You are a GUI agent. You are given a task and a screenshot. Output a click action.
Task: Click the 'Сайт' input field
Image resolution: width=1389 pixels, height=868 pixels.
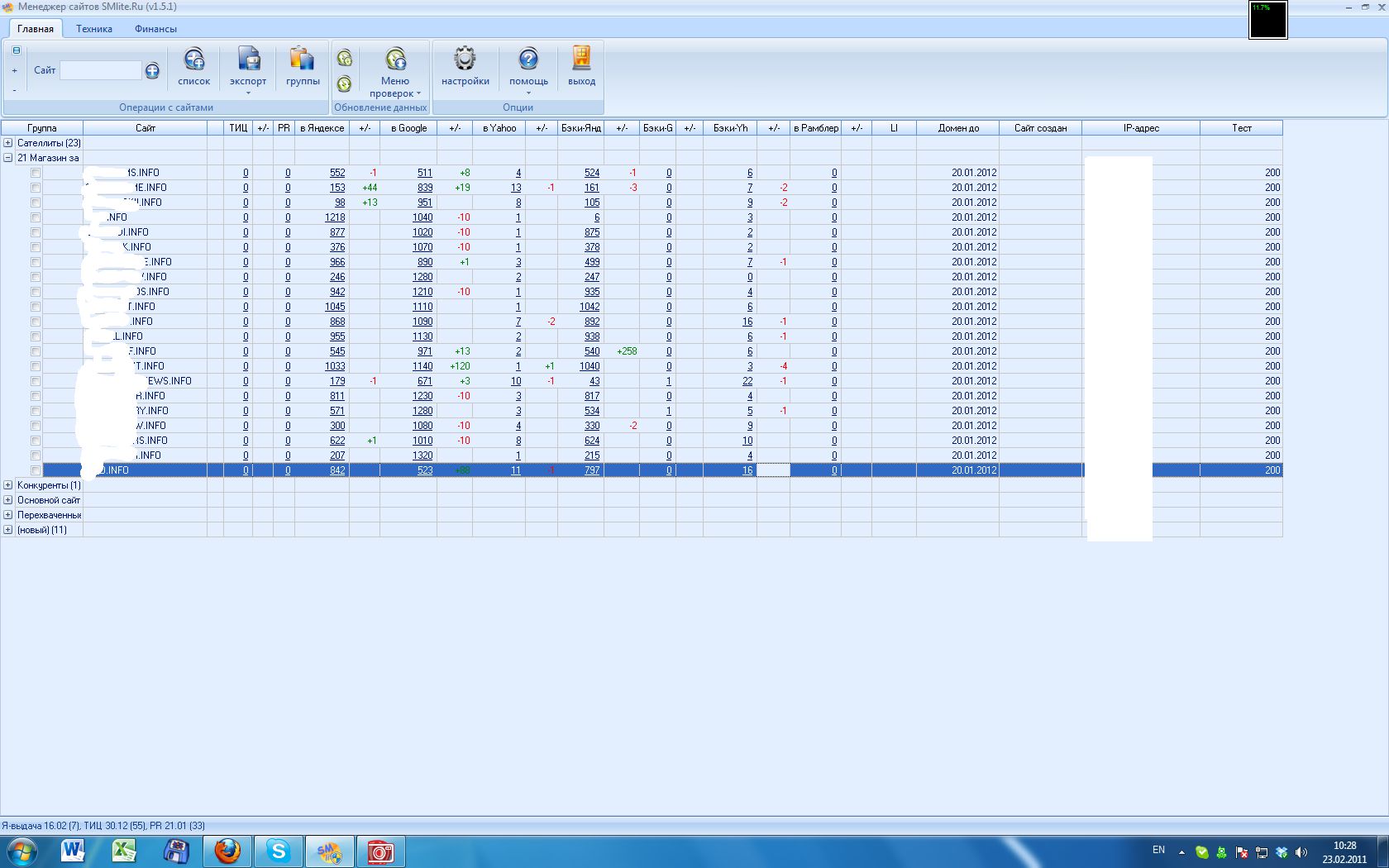[x=100, y=71]
